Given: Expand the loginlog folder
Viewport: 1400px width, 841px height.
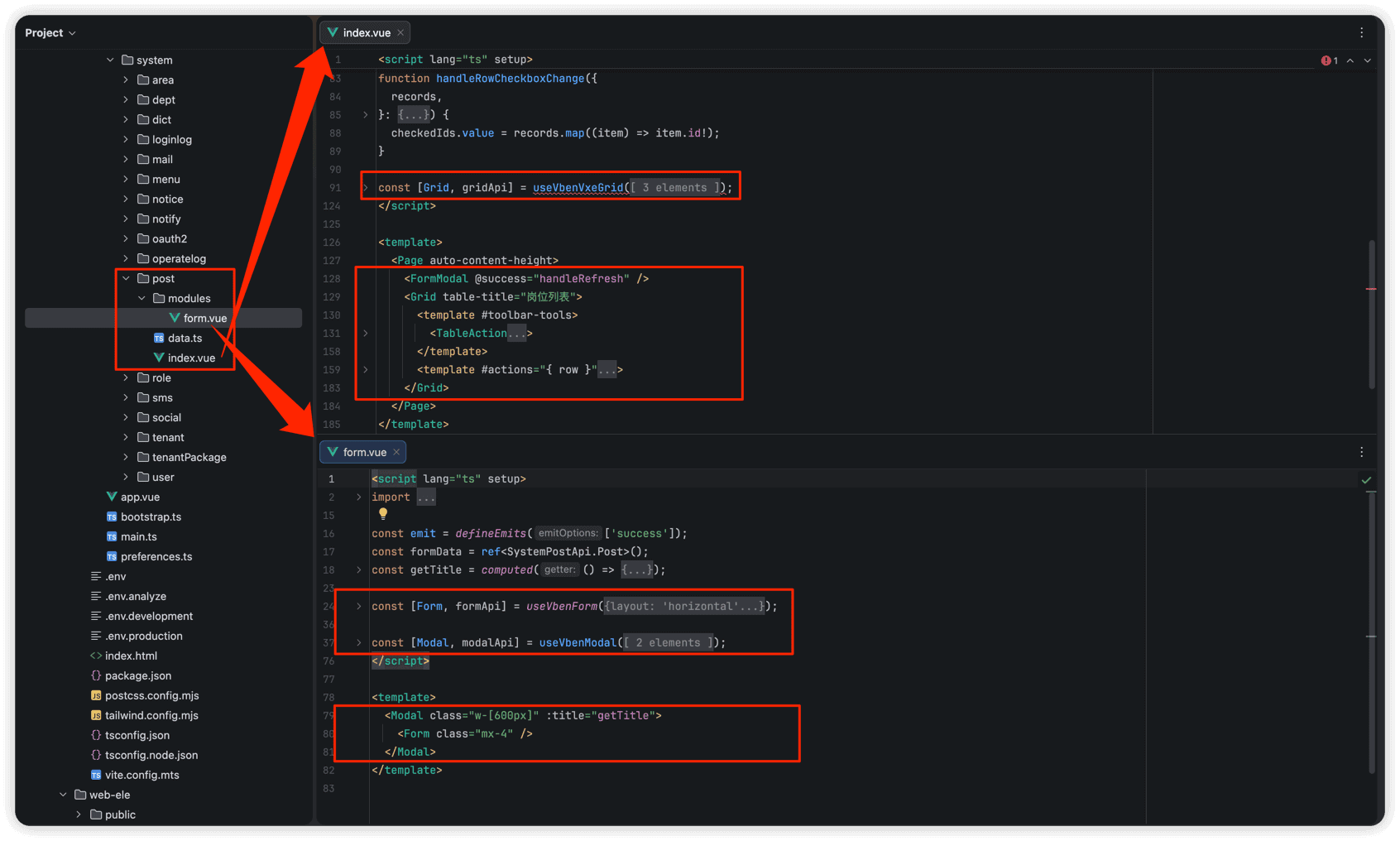Looking at the screenshot, I should (x=126, y=139).
